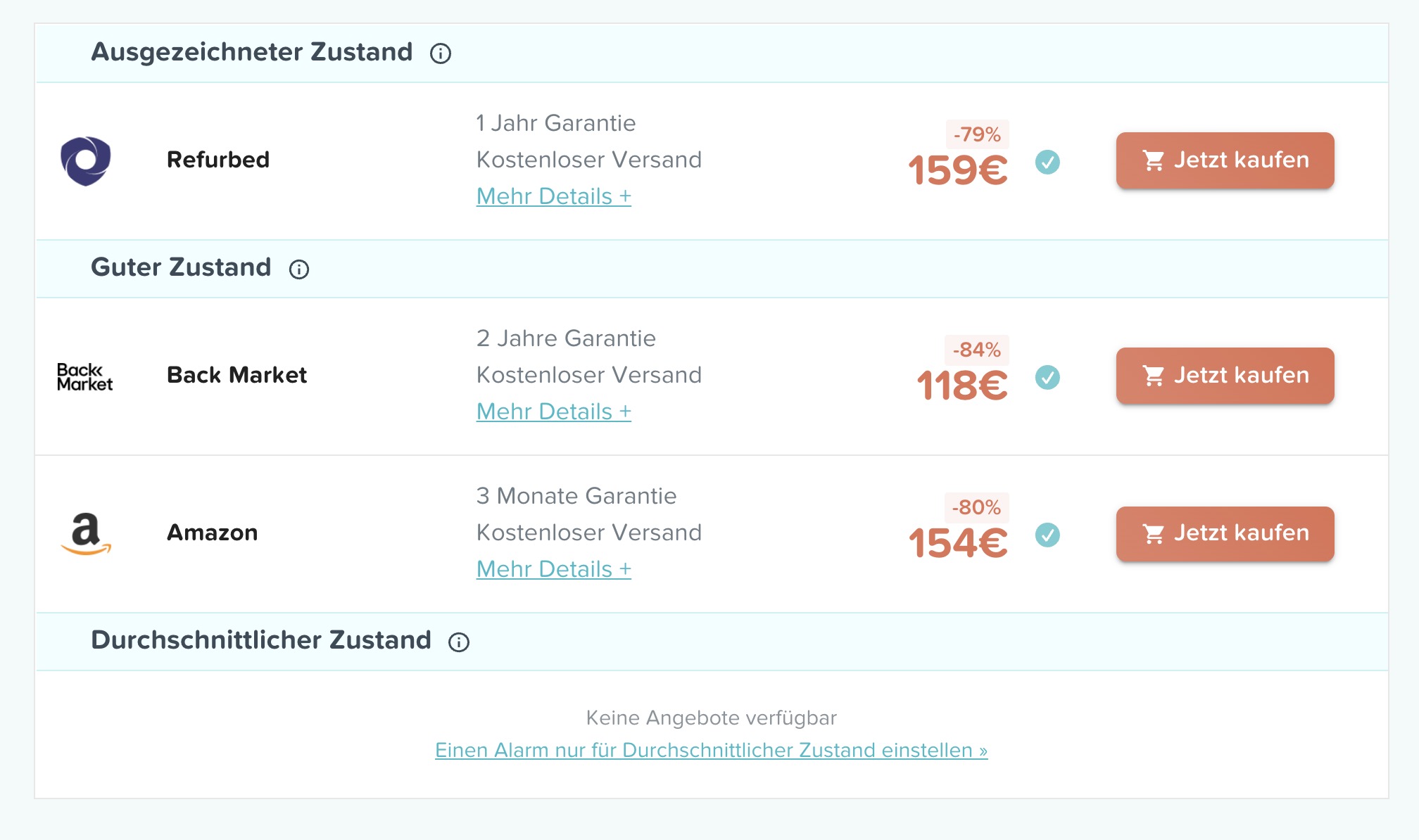Expand Mehr Details for Amazon offer
This screenshot has height=840, width=1419.
[x=554, y=569]
